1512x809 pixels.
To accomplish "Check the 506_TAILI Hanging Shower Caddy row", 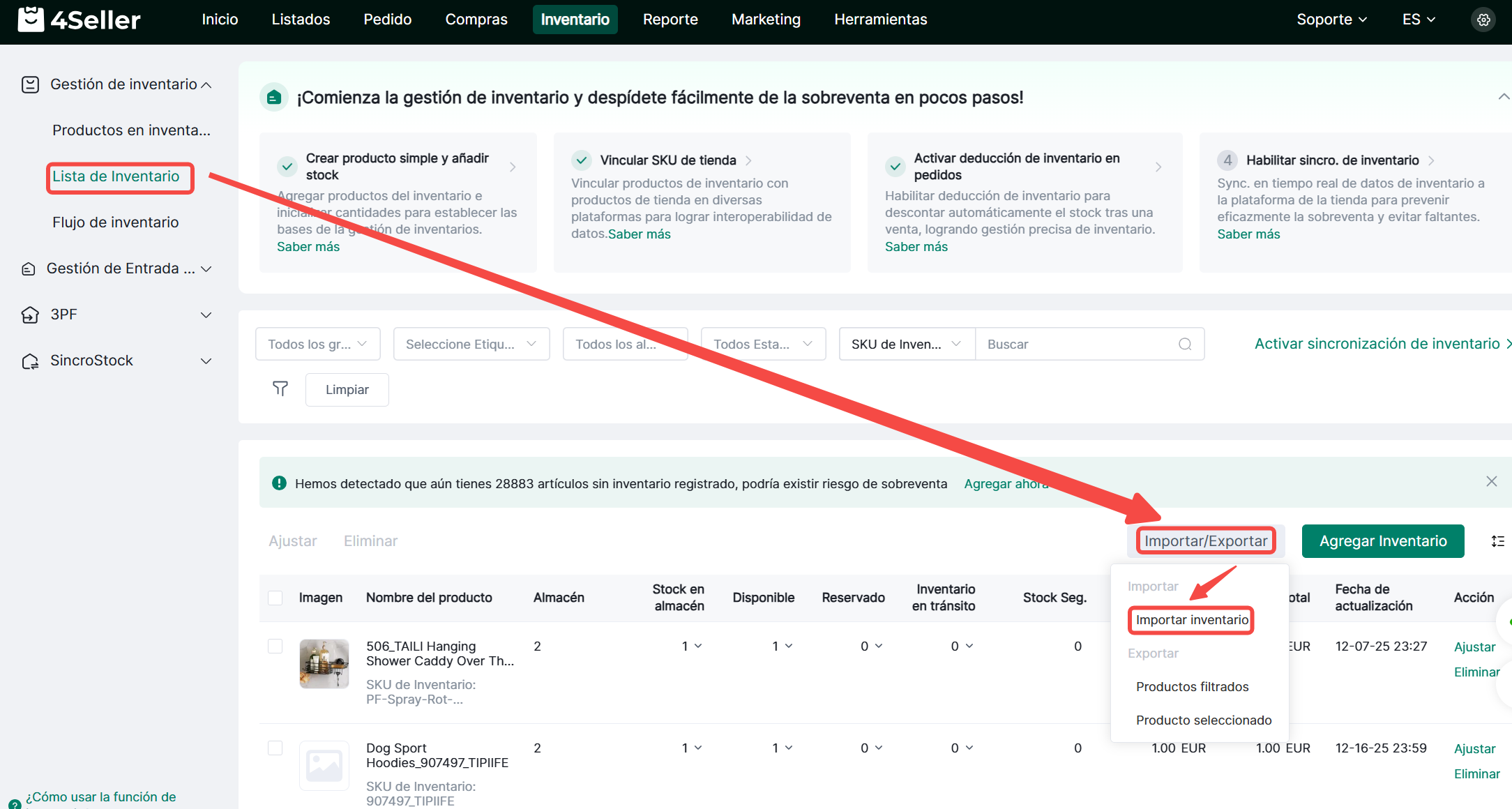I will coord(275,646).
